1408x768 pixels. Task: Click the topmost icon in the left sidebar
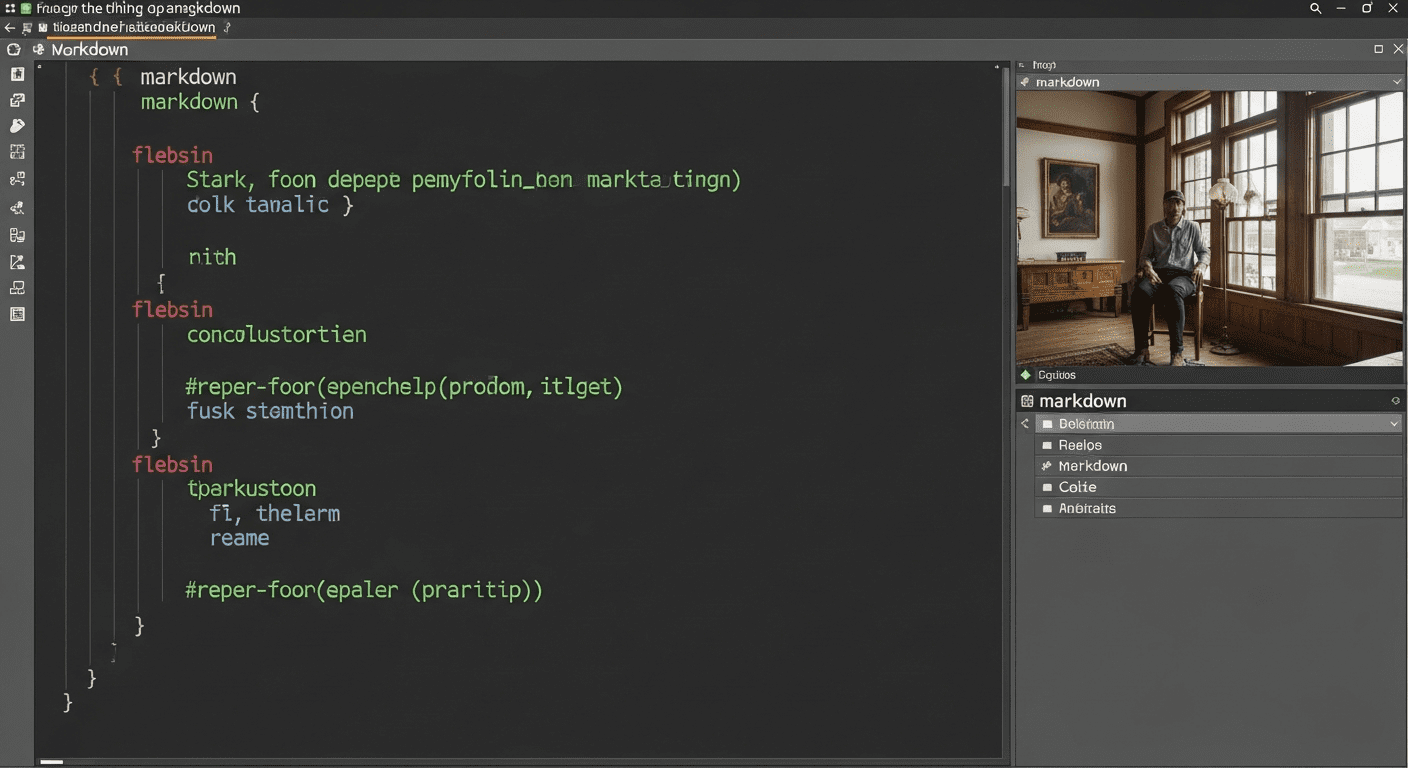pos(17,74)
